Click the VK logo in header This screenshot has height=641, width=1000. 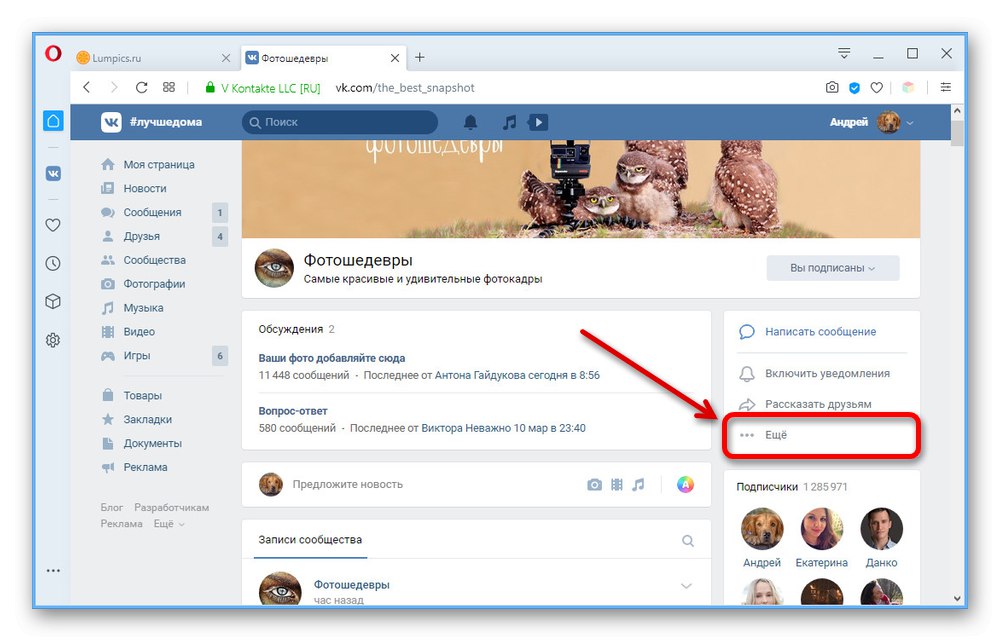pyautogui.click(x=111, y=122)
